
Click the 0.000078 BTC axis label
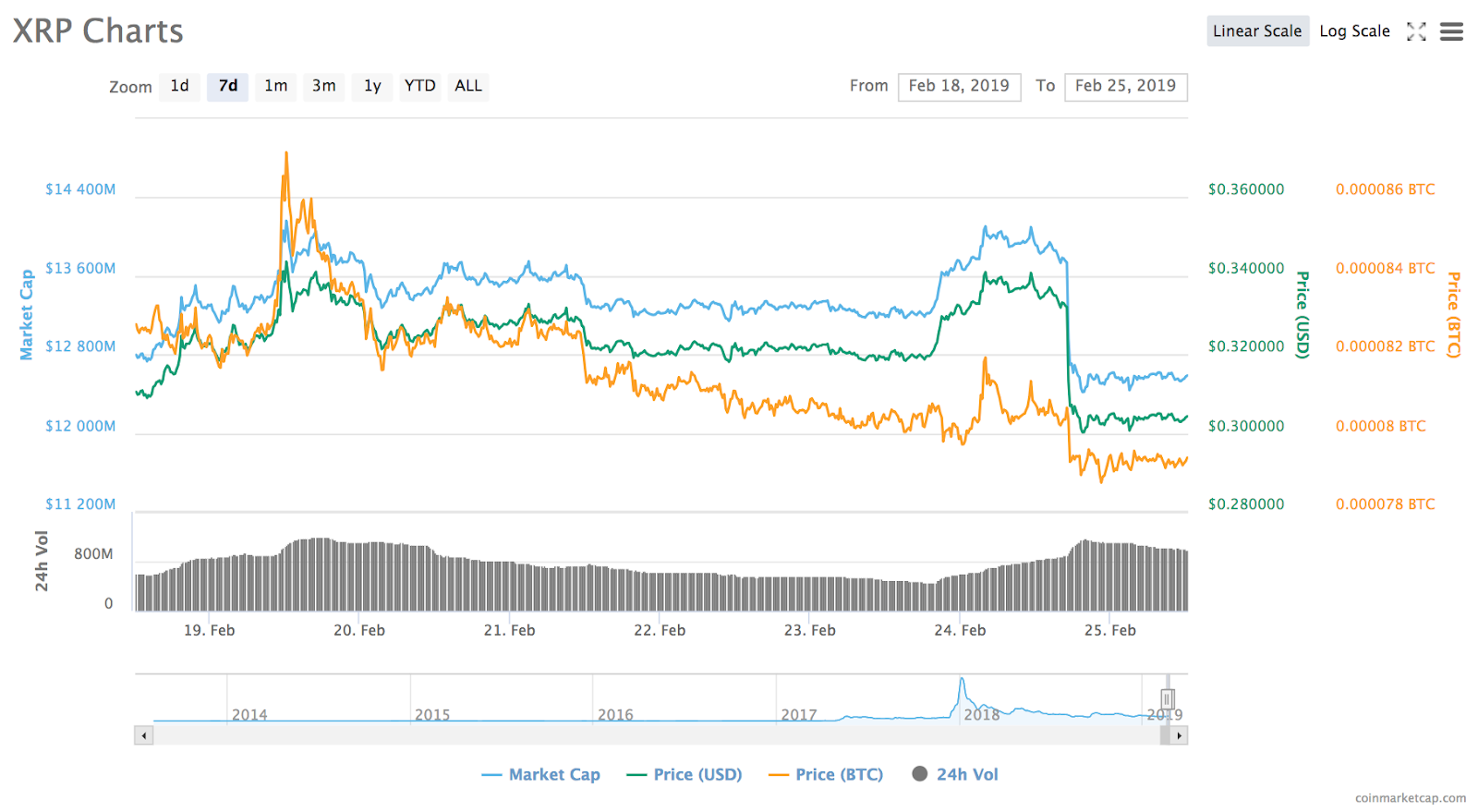pyautogui.click(x=1386, y=504)
